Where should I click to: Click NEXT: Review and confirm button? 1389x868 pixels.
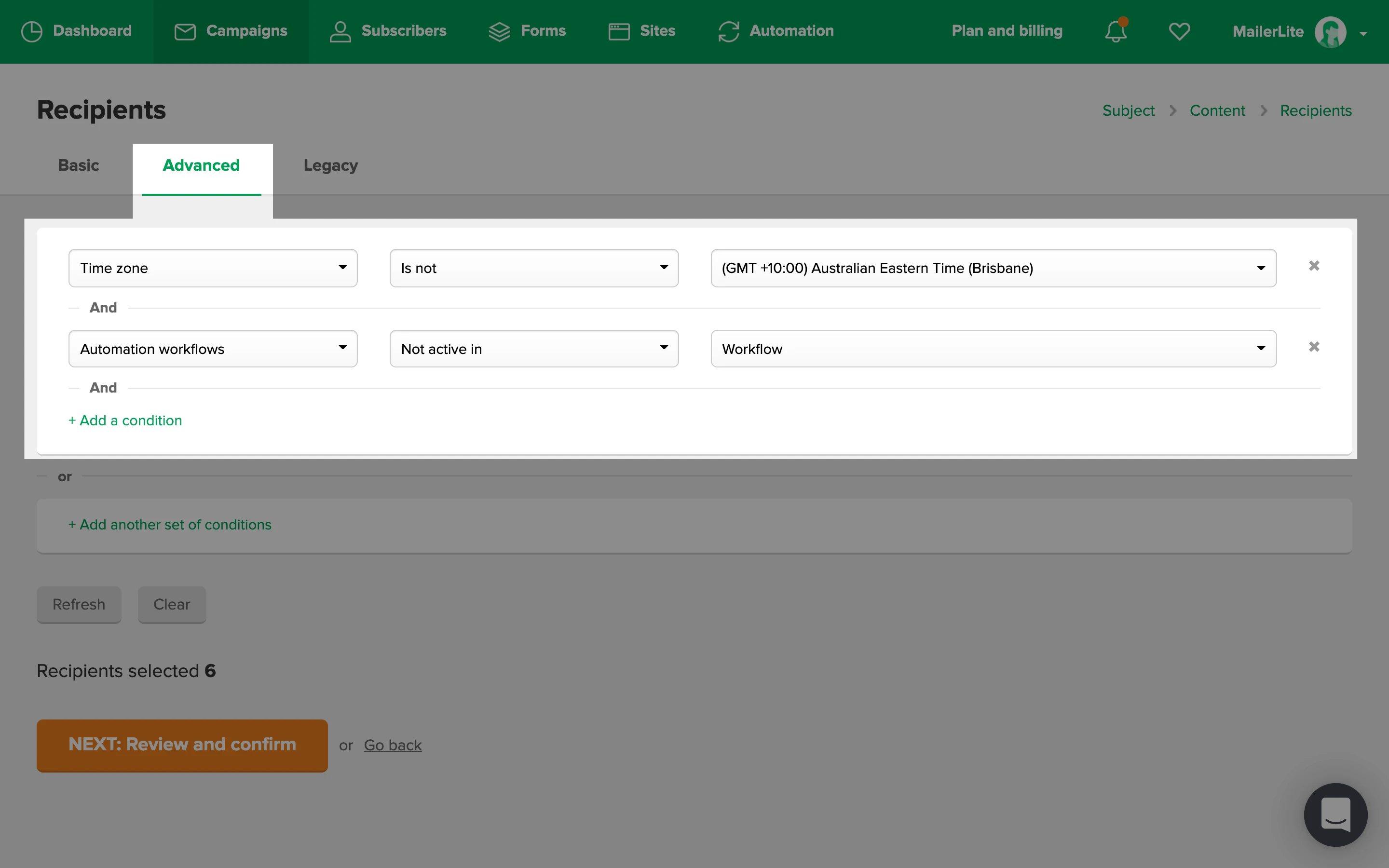point(182,745)
